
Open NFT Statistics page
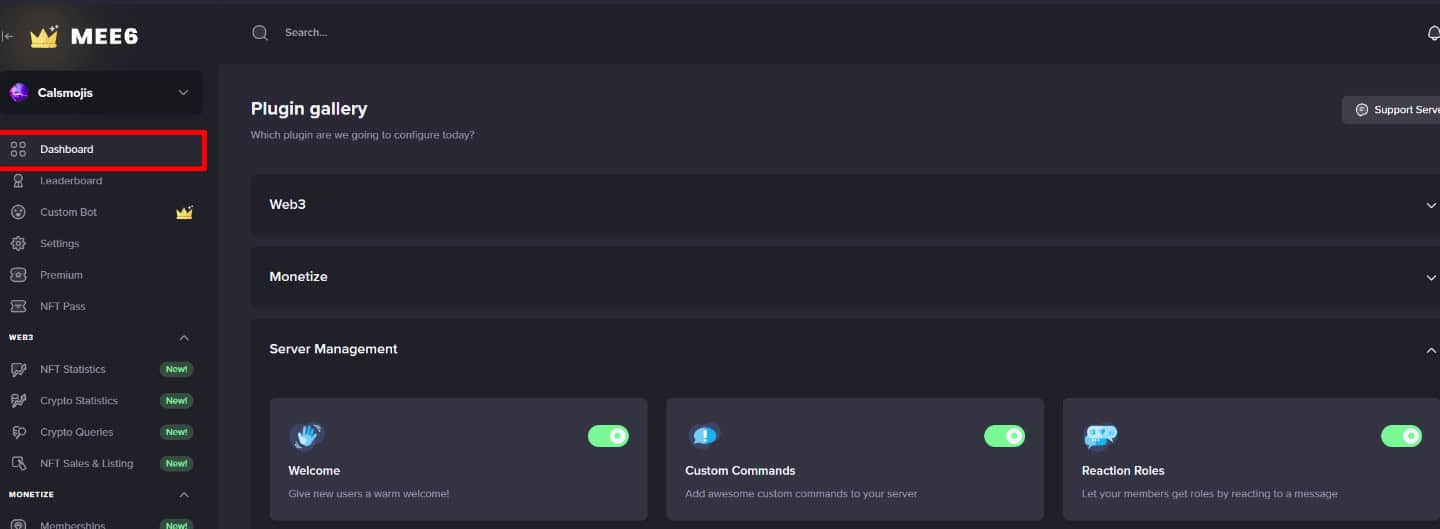pyautogui.click(x=72, y=369)
